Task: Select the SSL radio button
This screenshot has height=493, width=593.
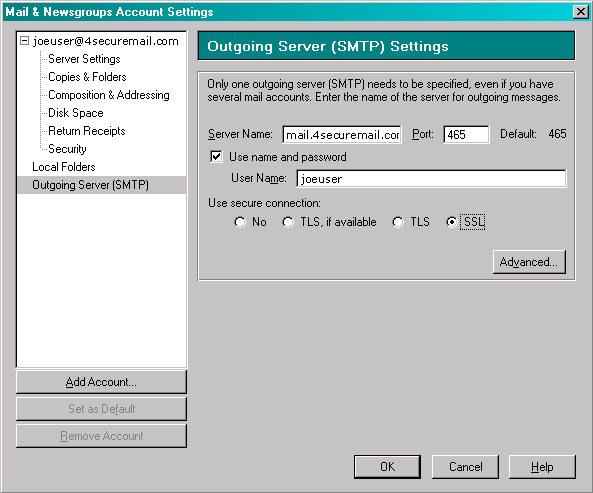Action: point(451,222)
